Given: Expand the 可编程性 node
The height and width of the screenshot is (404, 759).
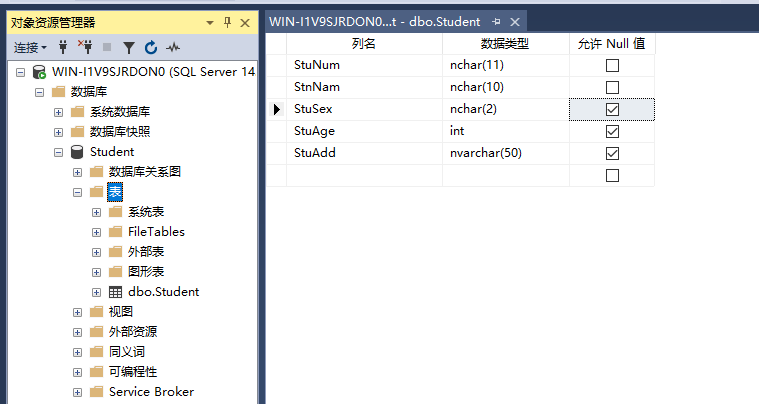Looking at the screenshot, I should point(77,373).
